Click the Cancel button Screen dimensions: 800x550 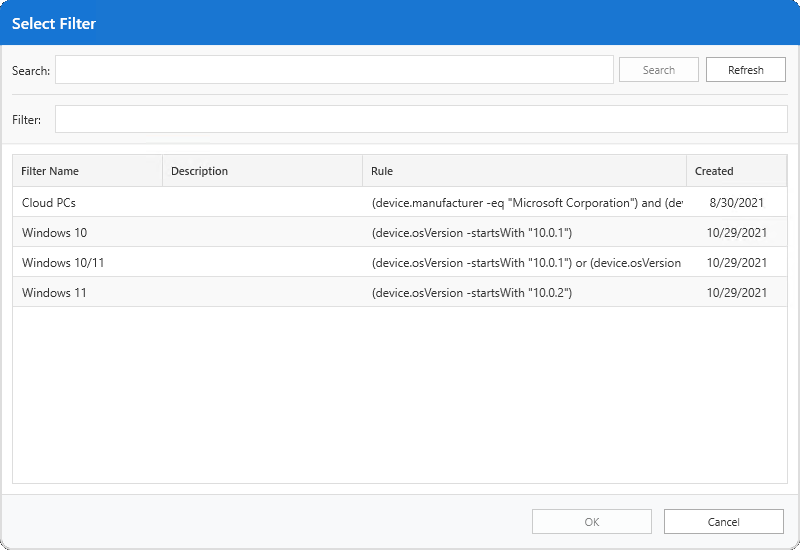[x=723, y=521]
